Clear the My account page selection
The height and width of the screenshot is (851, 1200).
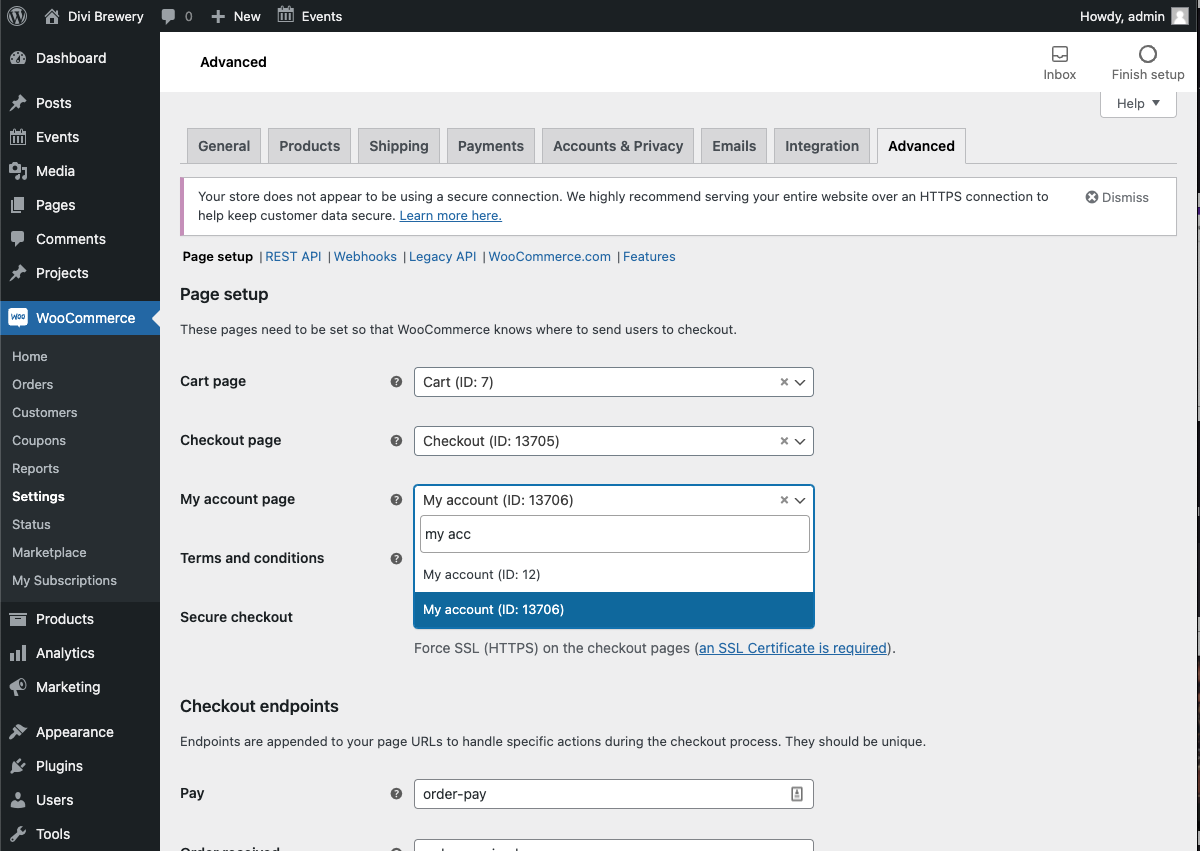tap(784, 500)
